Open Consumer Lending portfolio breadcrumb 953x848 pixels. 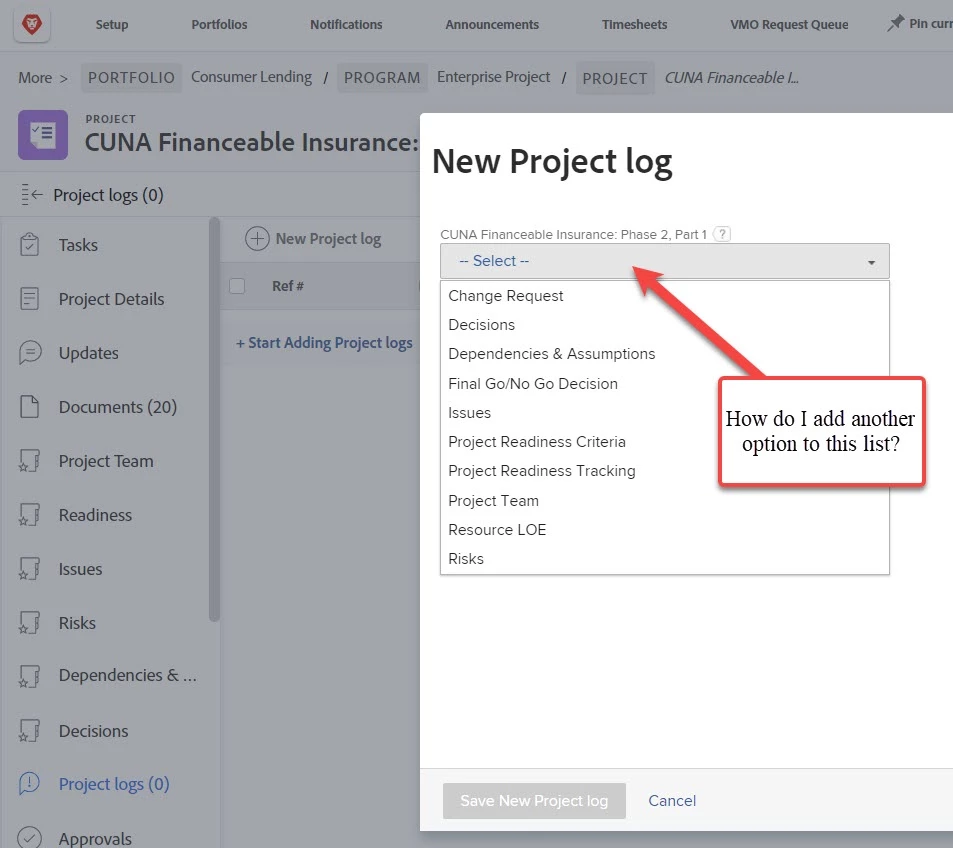[x=252, y=77]
